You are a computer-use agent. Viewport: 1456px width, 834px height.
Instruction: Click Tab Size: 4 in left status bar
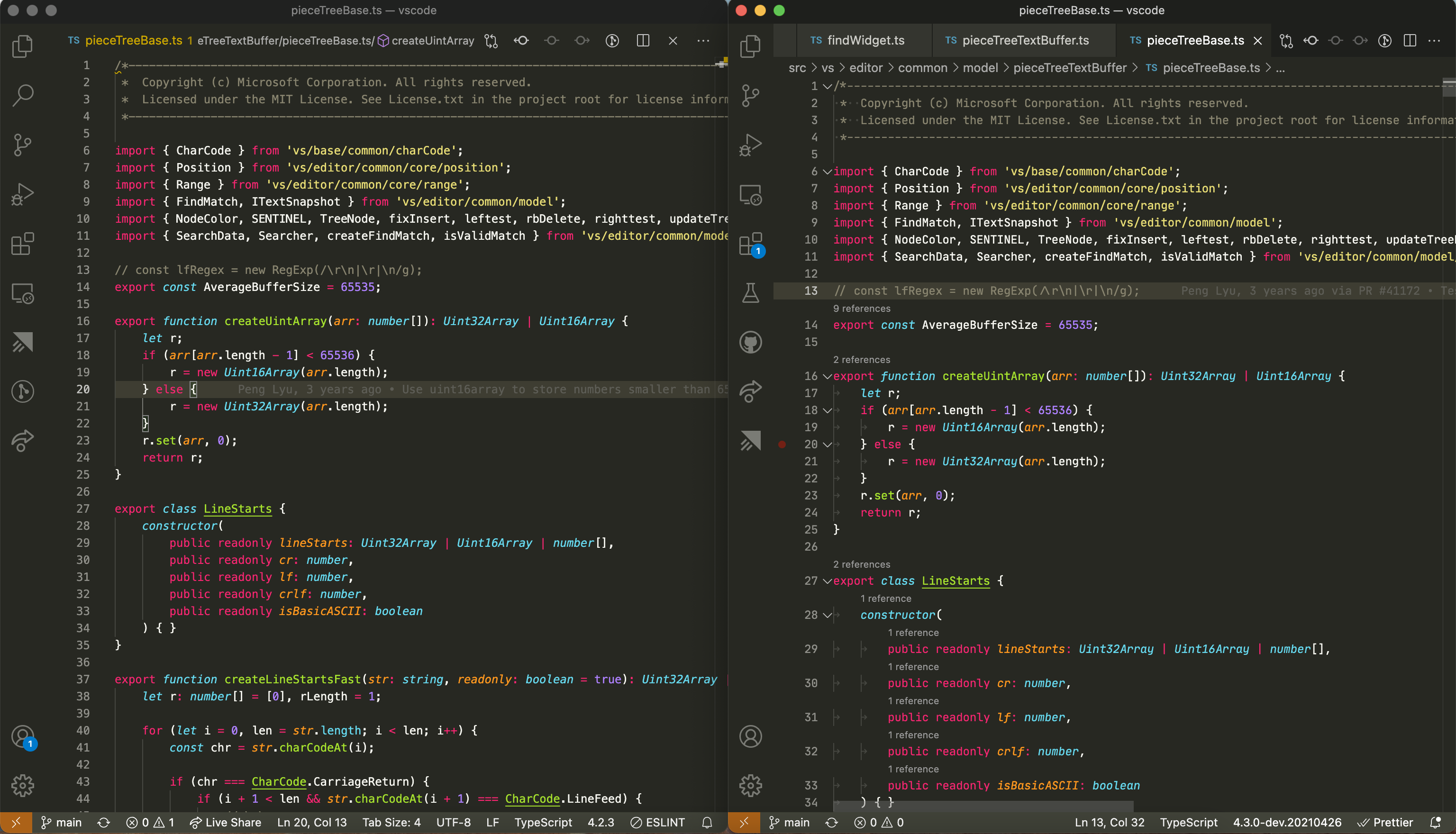click(x=391, y=823)
